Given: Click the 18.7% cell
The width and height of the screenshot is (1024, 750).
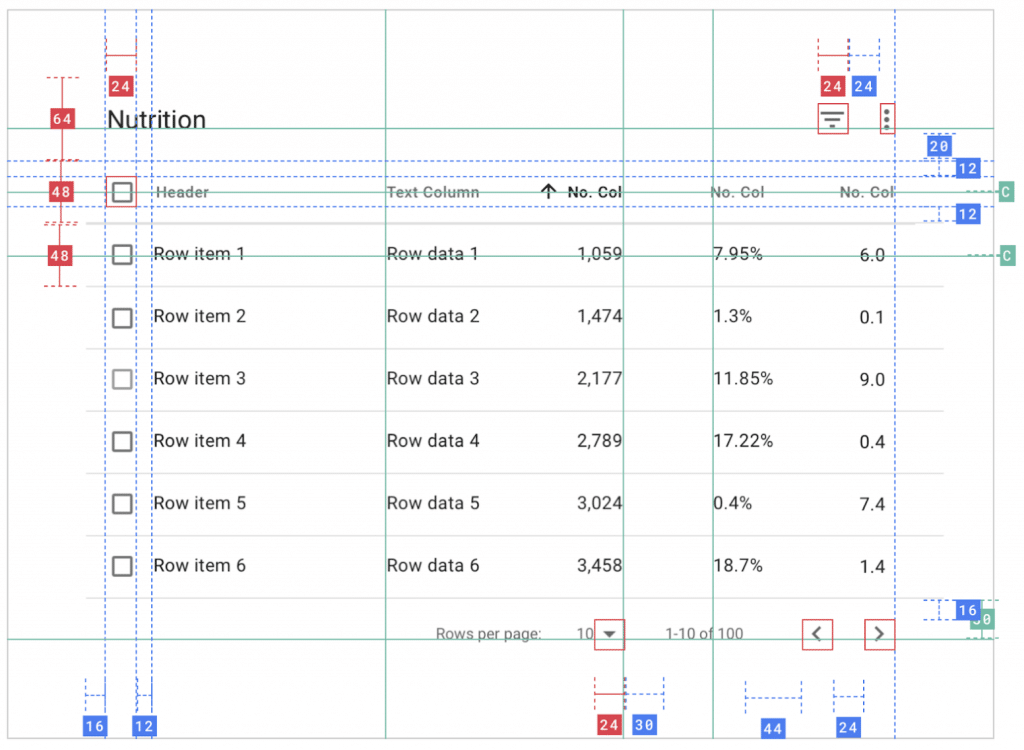Looking at the screenshot, I should click(x=738, y=566).
